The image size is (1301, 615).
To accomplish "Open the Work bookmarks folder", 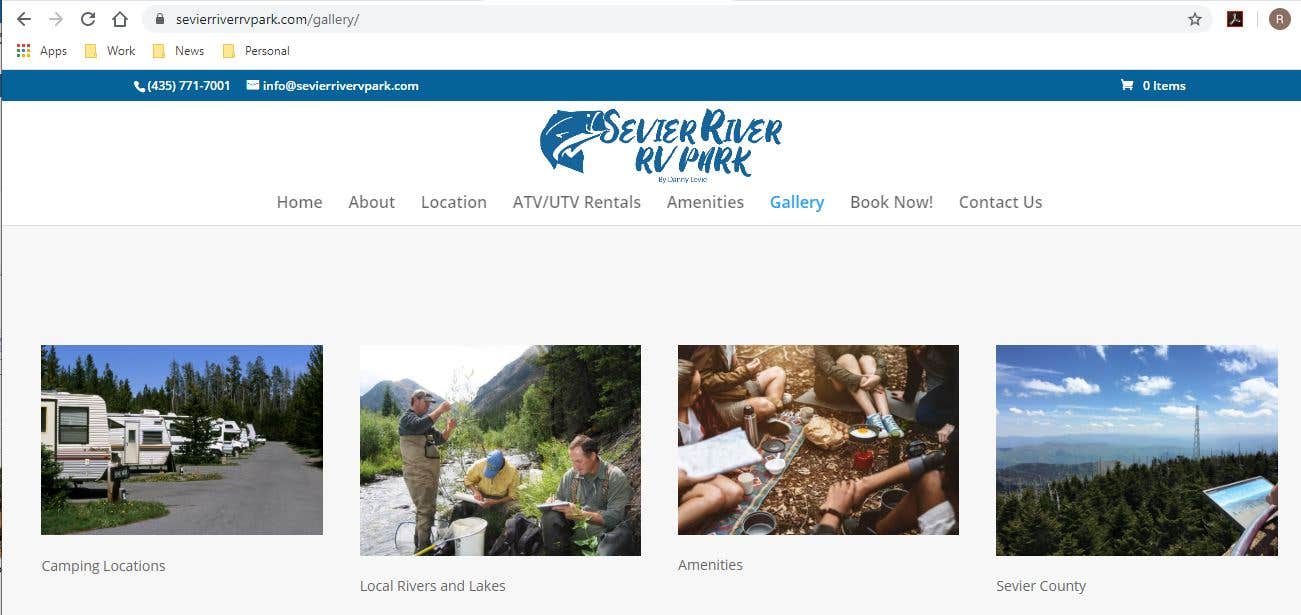I will click(110, 51).
